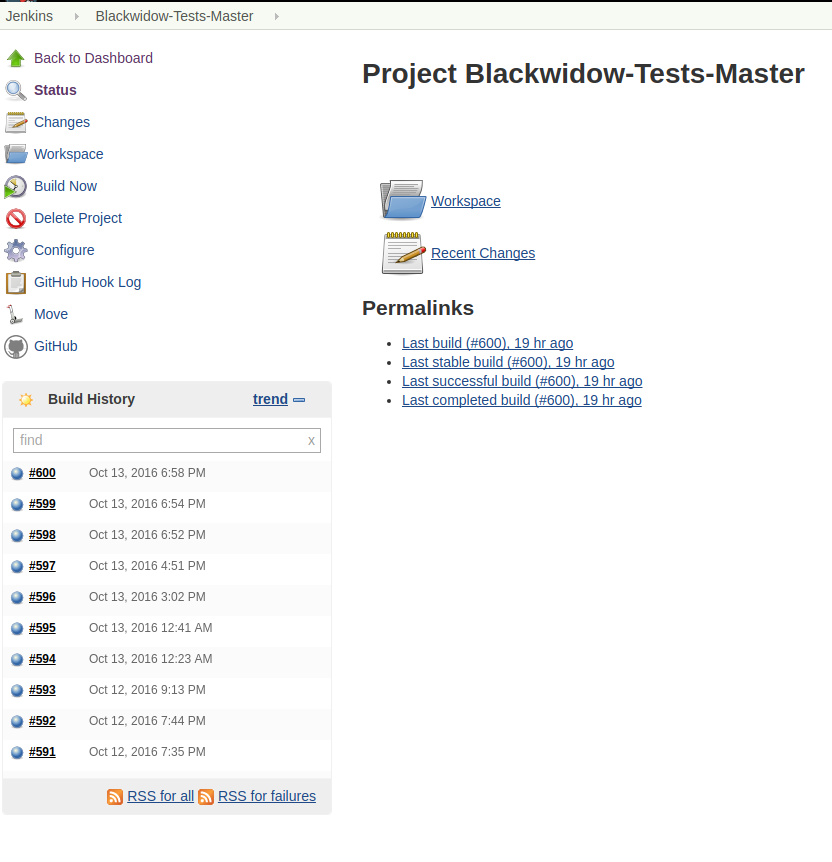Clear the find field with the x button
The image size is (832, 862).
click(x=311, y=441)
